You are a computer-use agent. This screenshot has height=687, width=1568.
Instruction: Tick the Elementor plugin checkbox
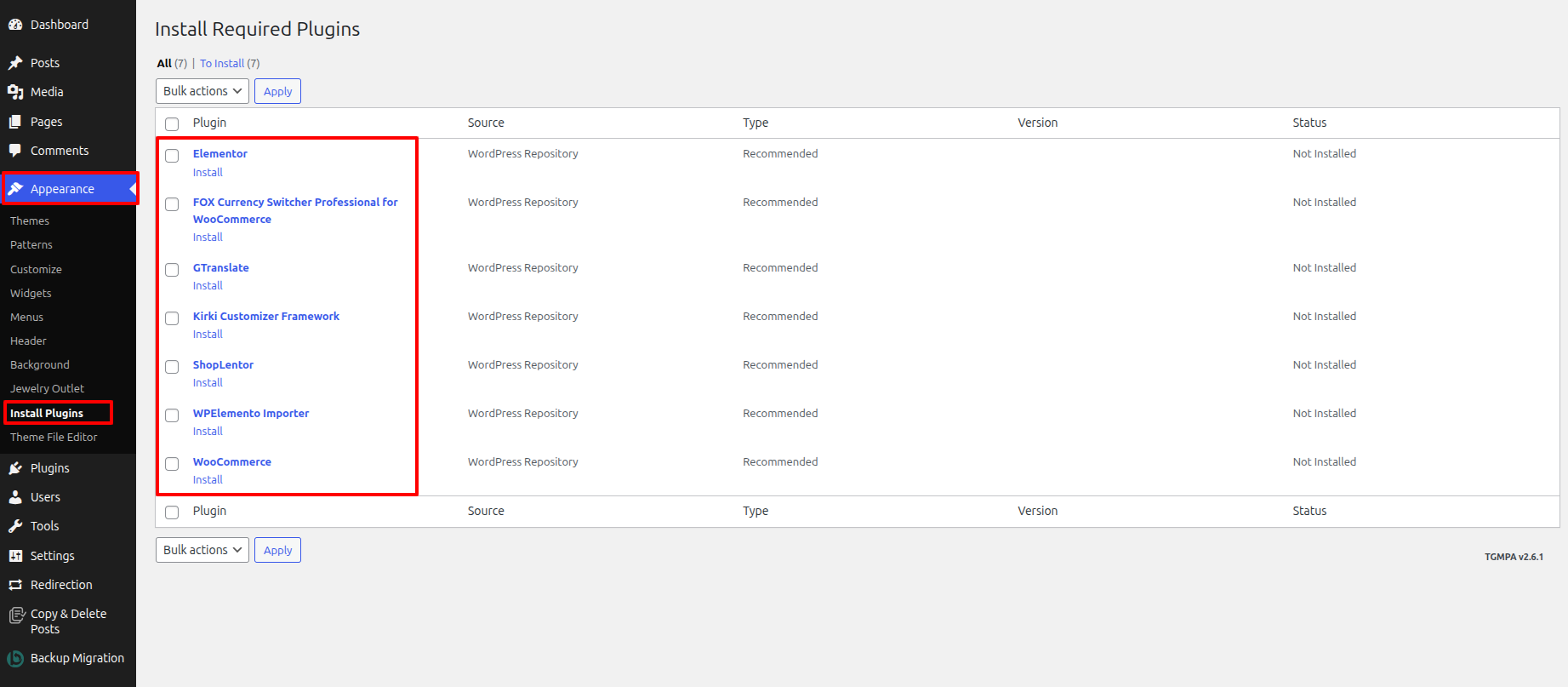coord(172,156)
